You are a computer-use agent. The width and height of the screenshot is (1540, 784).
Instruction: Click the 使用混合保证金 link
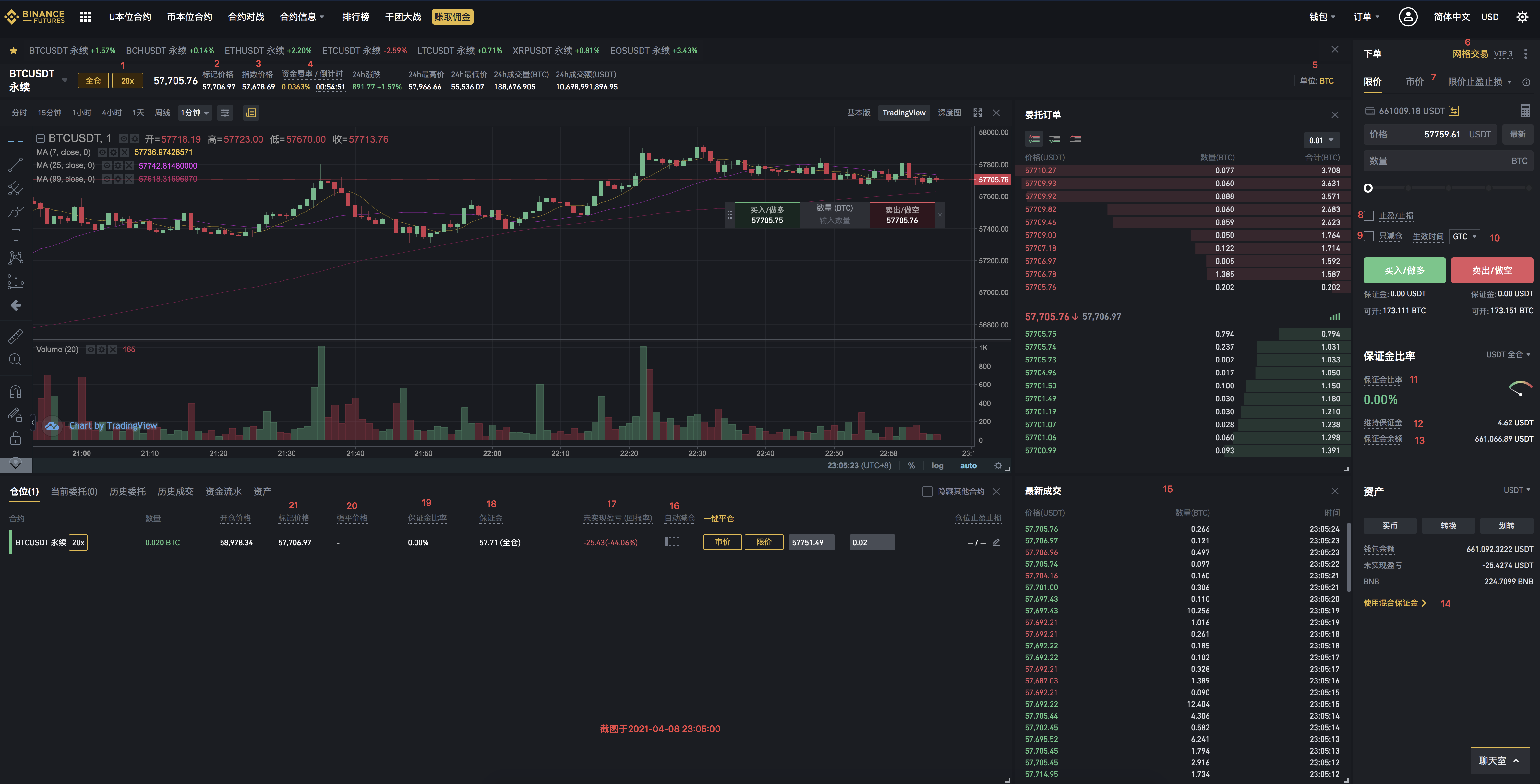1394,603
